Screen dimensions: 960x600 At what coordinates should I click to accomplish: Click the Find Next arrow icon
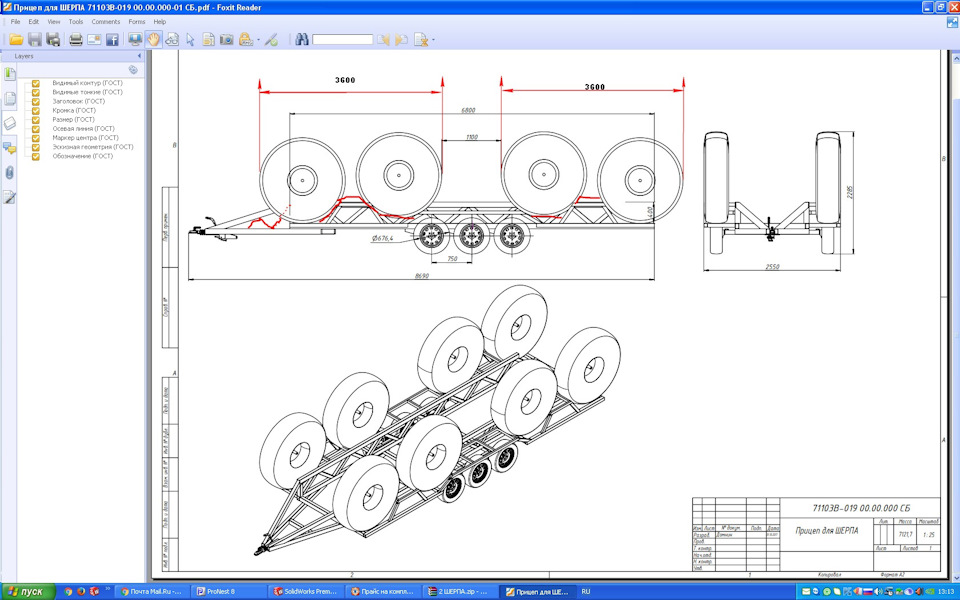coord(402,40)
